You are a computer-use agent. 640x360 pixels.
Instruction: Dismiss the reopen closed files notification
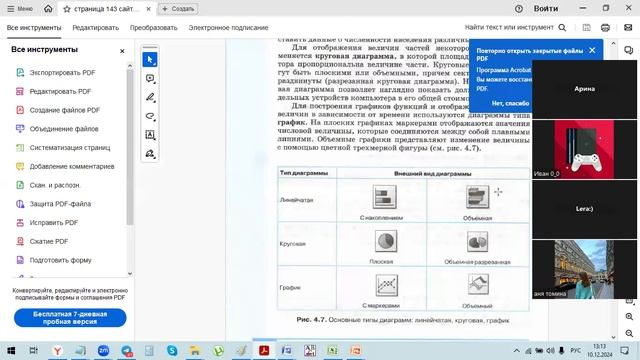point(592,50)
